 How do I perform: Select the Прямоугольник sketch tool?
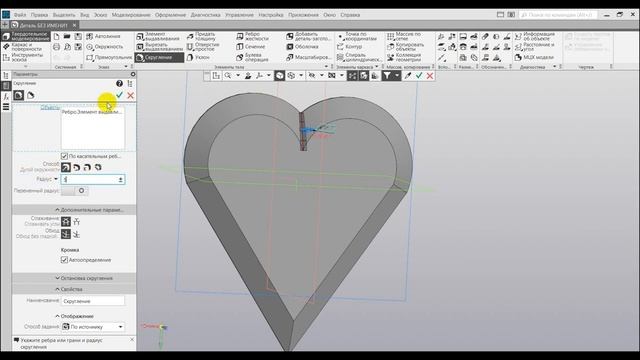[109, 58]
